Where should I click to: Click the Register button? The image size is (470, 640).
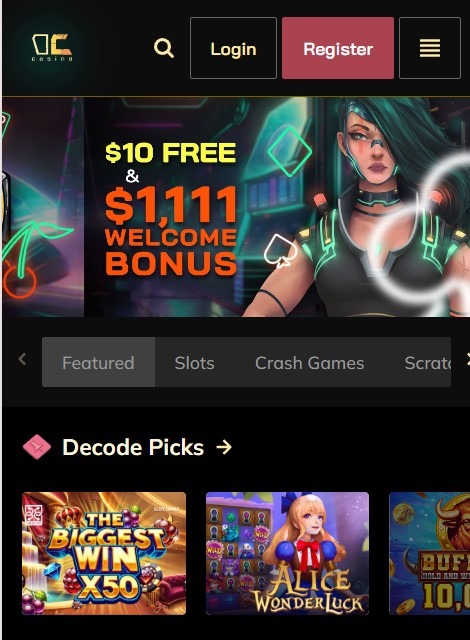(338, 48)
